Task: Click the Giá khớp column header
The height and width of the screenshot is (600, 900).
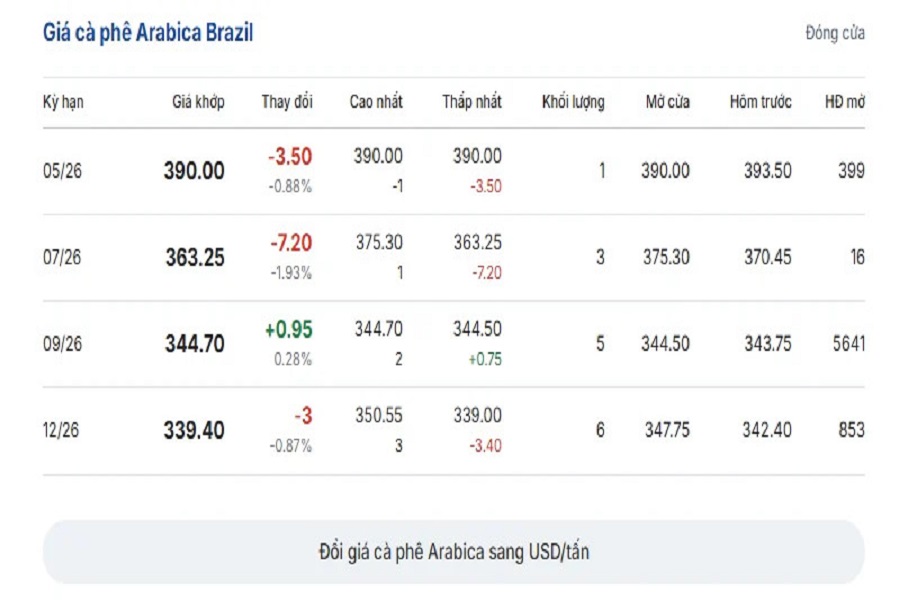Action: (197, 102)
